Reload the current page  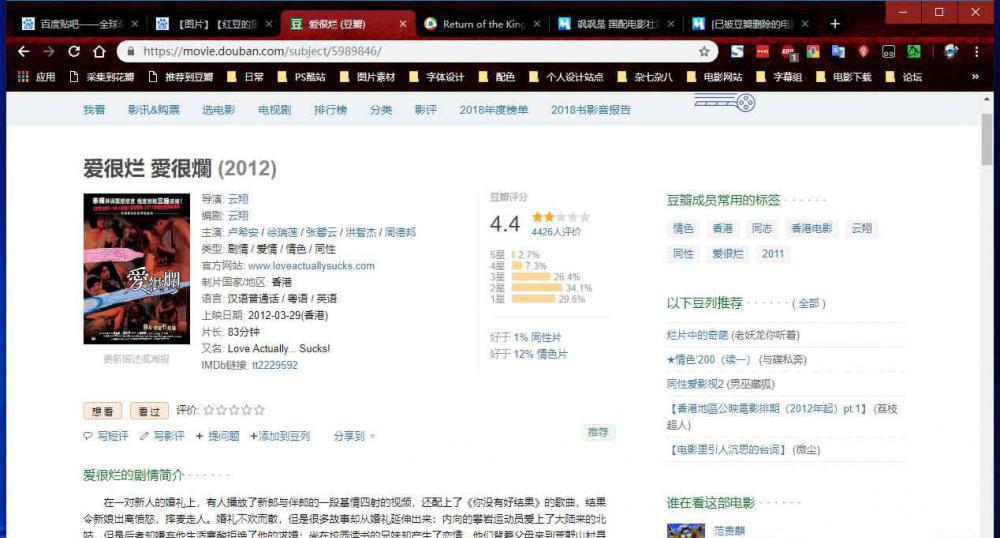pyautogui.click(x=74, y=51)
